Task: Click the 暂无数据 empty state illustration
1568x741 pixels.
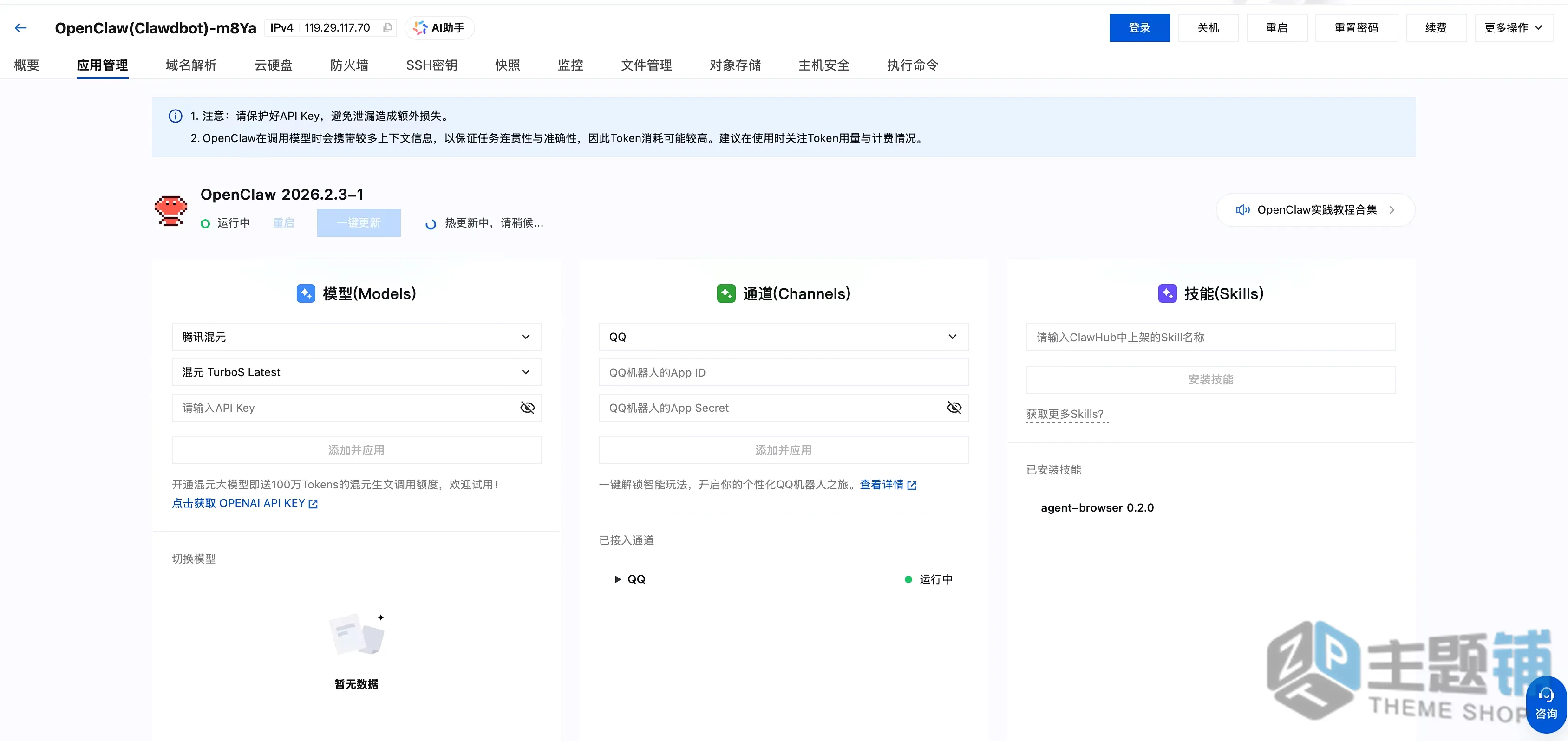Action: (357, 634)
